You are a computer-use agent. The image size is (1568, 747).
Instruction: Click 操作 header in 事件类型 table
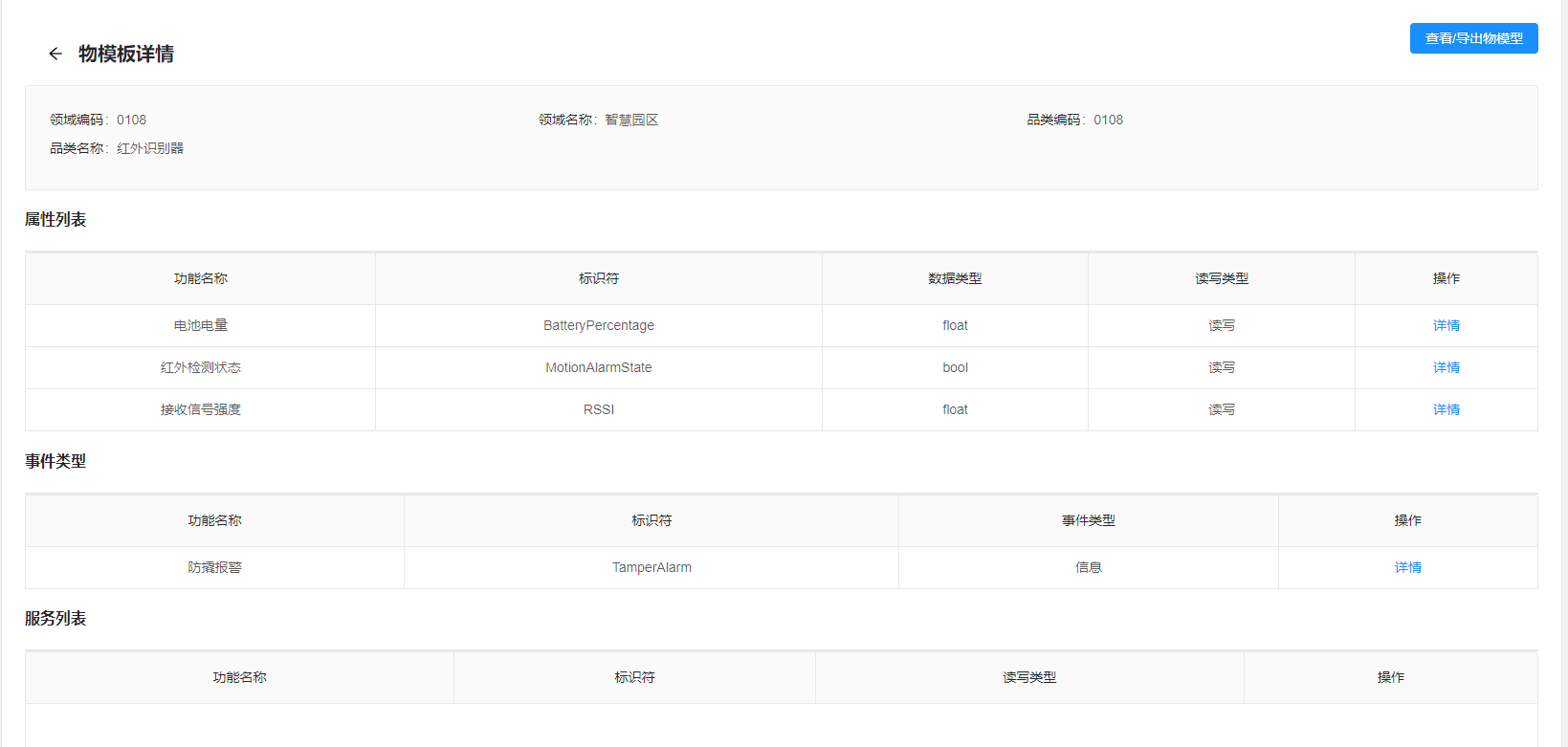1407,520
